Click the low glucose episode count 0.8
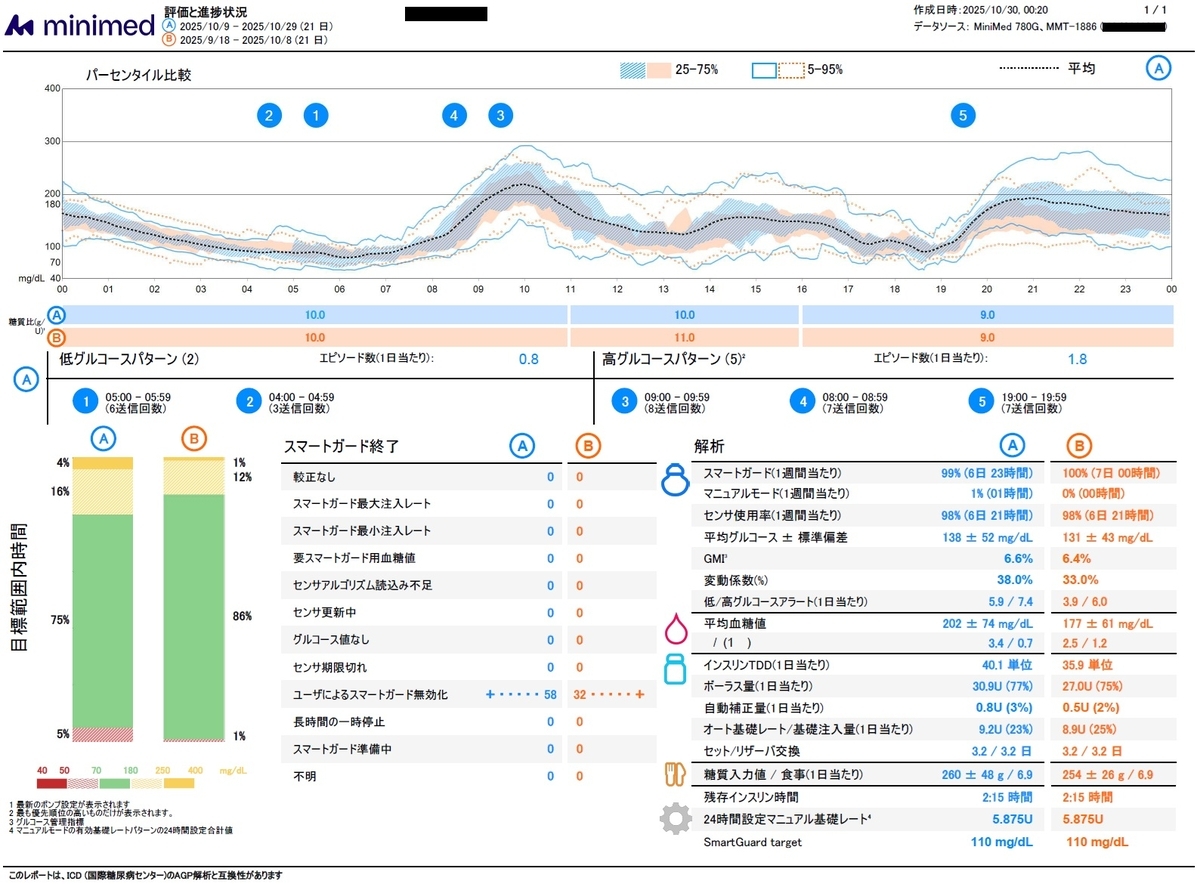Image resolution: width=1200 pixels, height=884 pixels. 529,359
